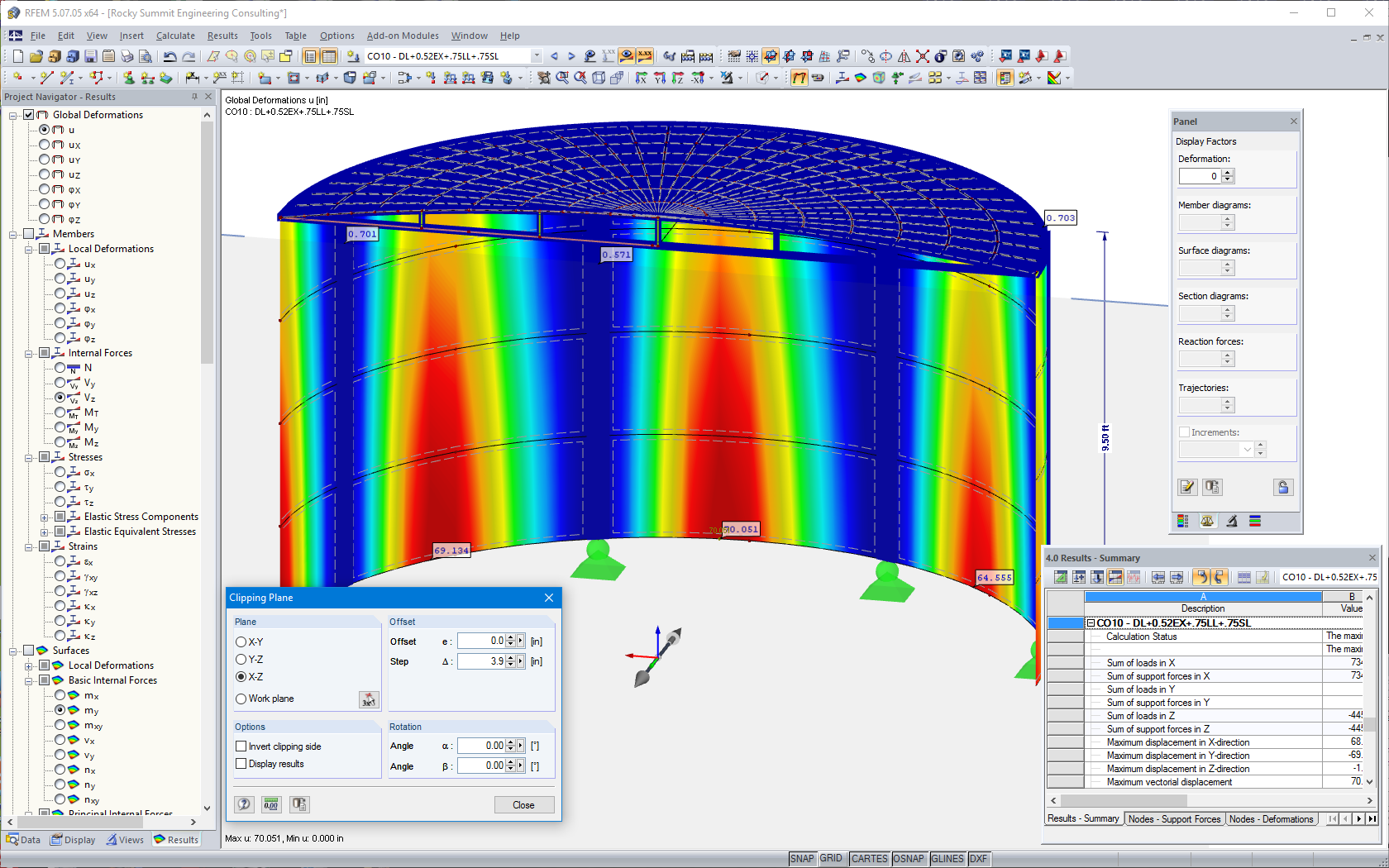Click the 0.00 units icon in Clipping Plane
The width and height of the screenshot is (1389, 868).
(271, 804)
